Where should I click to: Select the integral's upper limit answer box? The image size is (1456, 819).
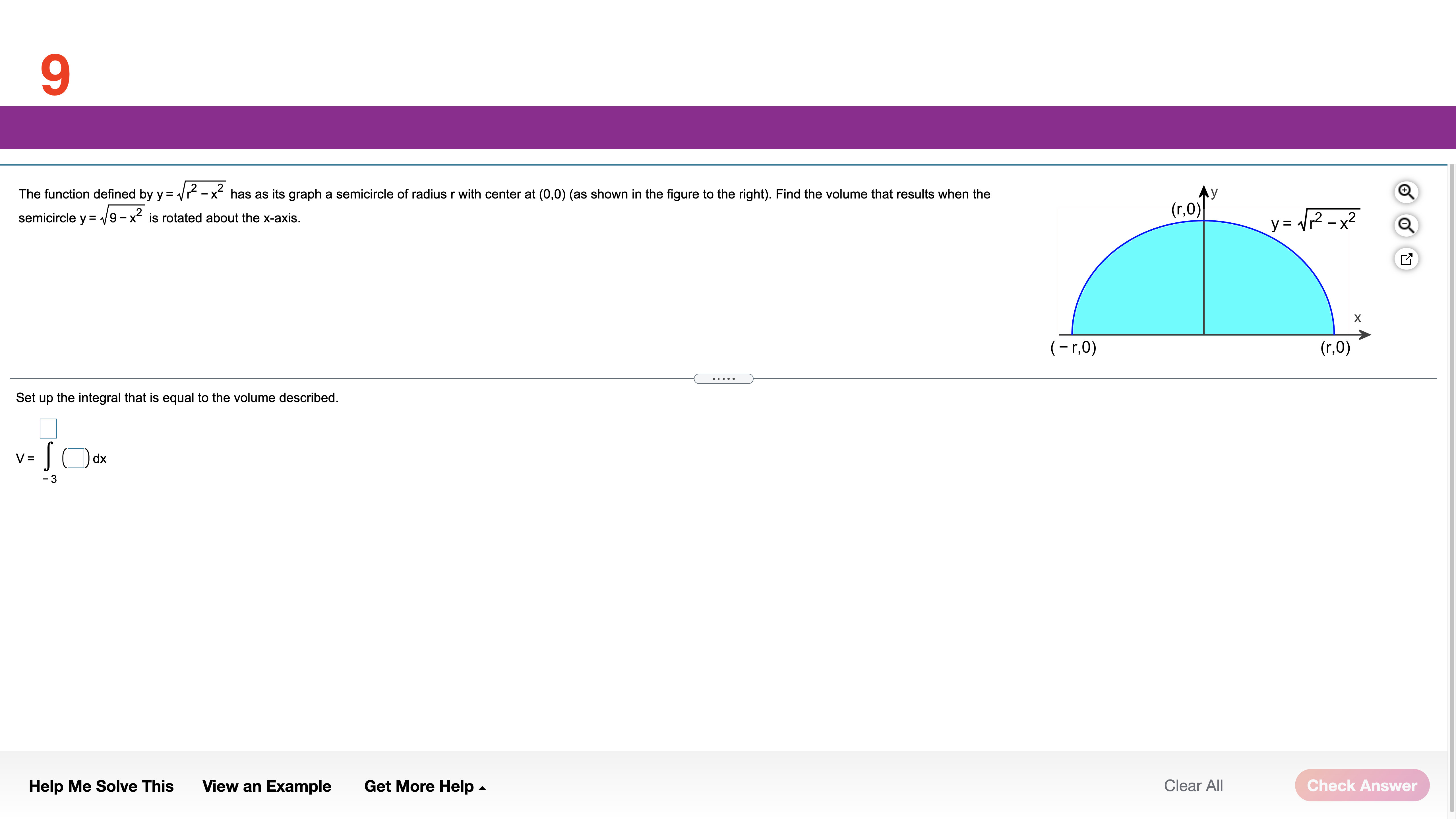coord(48,429)
